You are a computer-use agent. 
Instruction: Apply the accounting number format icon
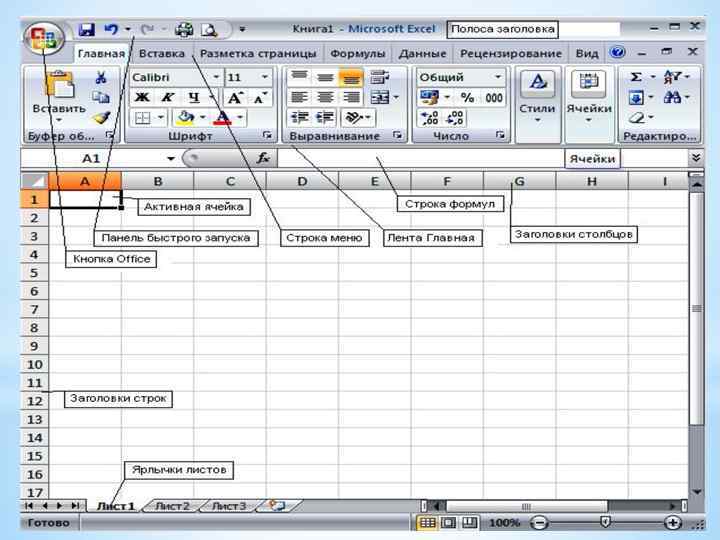429,97
